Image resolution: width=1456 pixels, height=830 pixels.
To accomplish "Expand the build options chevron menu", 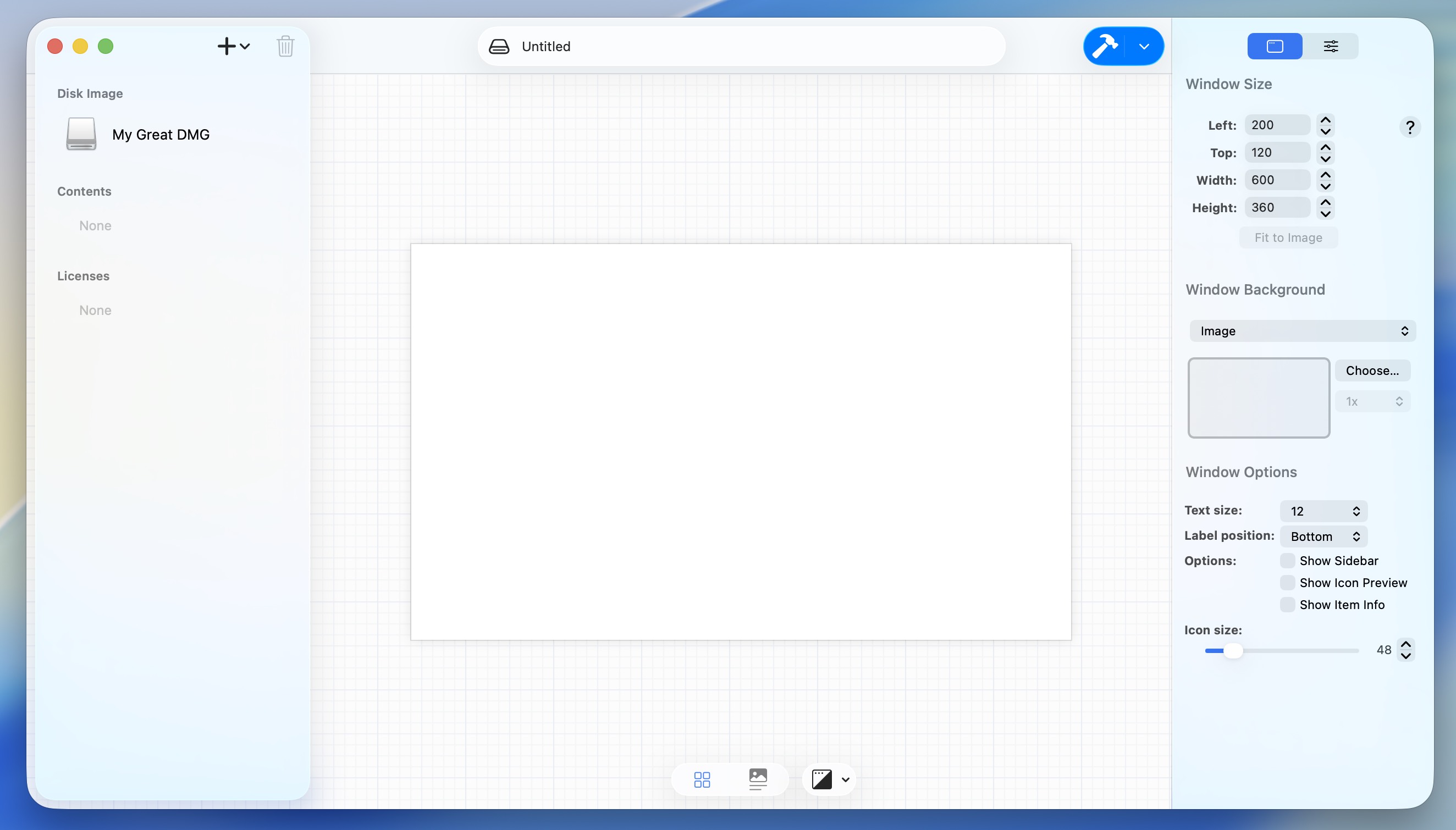I will click(1144, 47).
